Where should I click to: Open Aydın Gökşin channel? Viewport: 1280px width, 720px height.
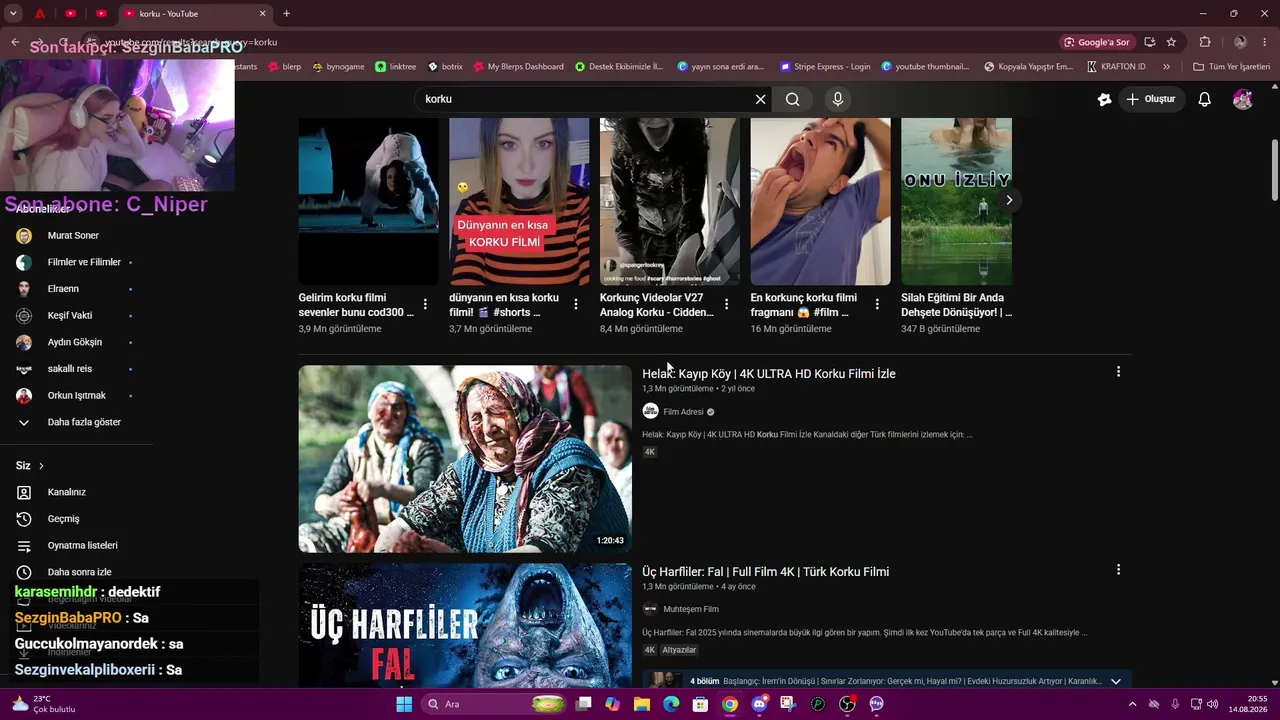coord(76,342)
